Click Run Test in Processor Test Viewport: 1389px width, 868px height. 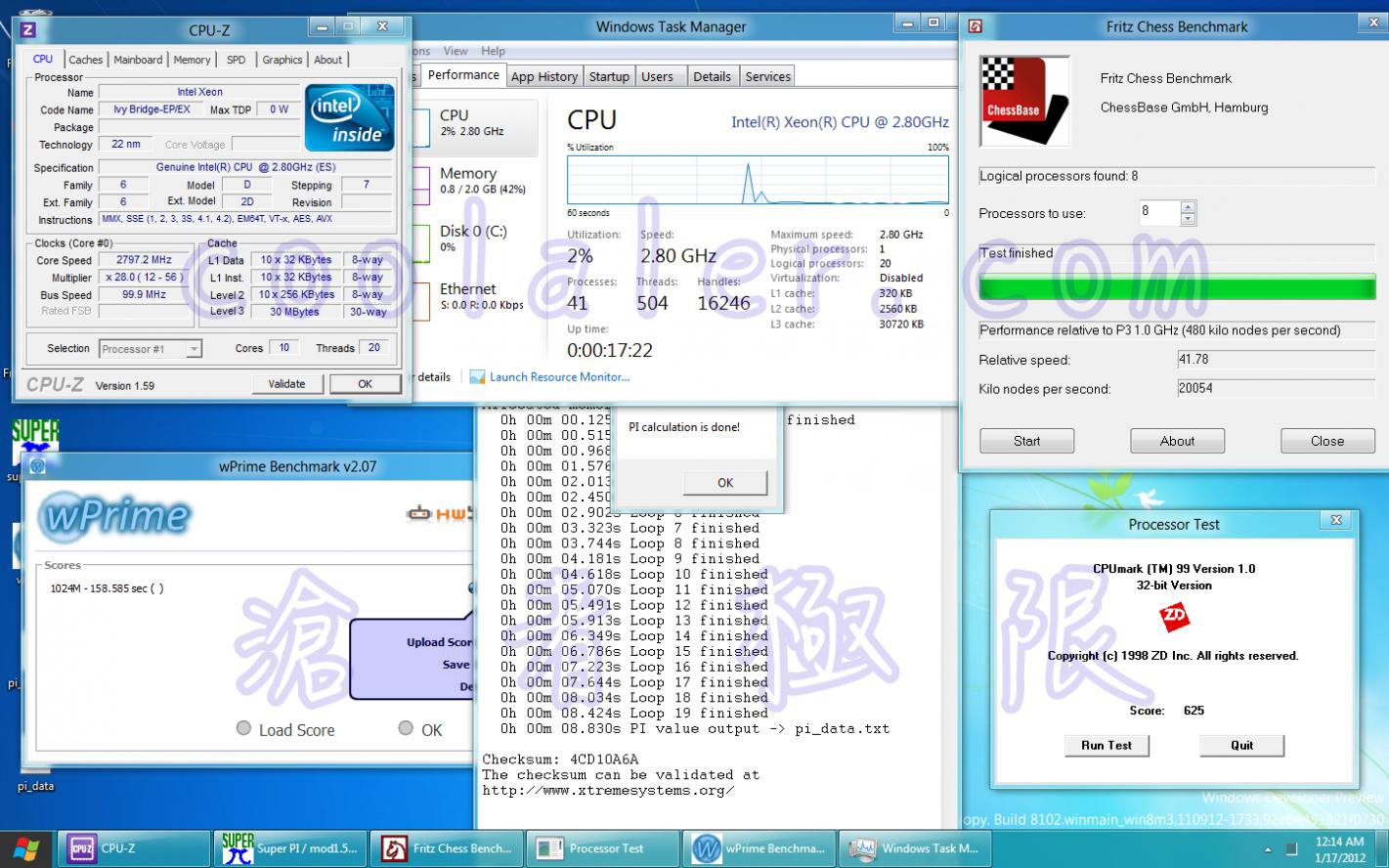[x=1106, y=745]
